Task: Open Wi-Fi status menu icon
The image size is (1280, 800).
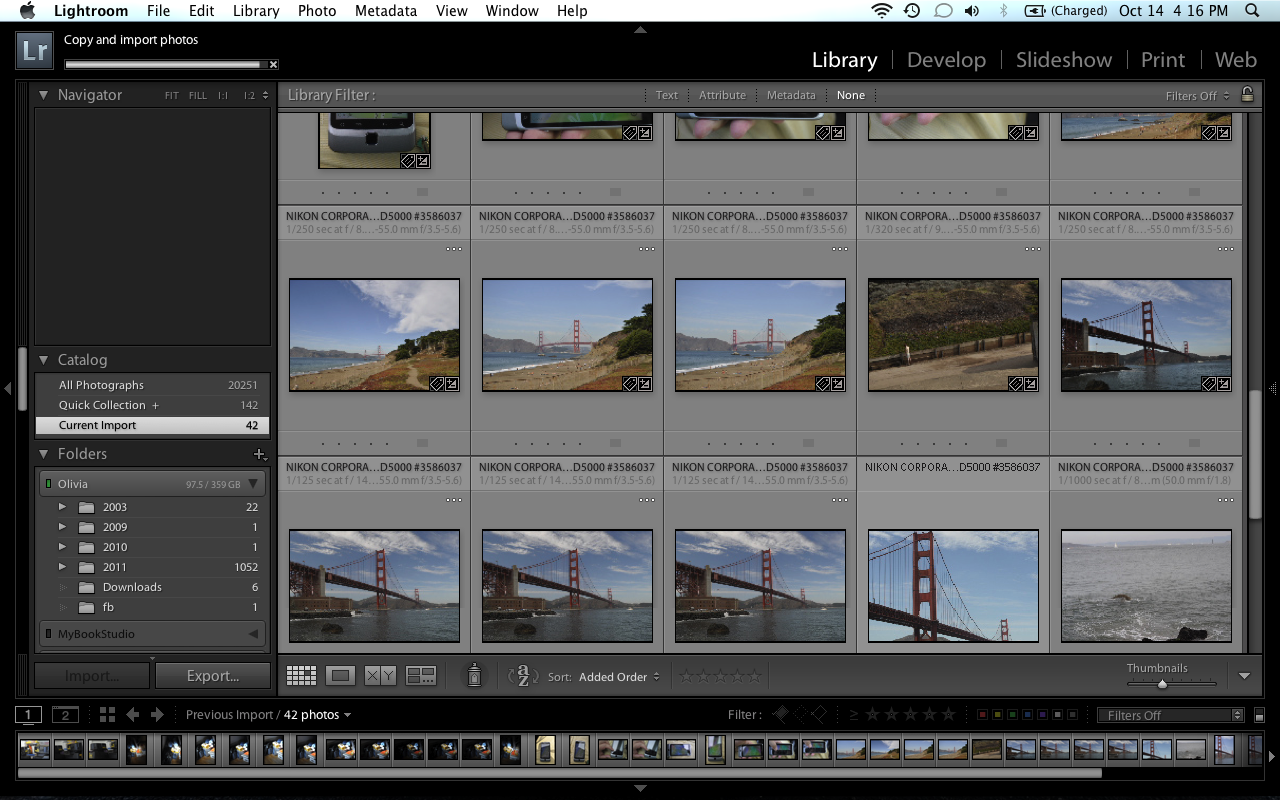Action: pyautogui.click(x=881, y=11)
